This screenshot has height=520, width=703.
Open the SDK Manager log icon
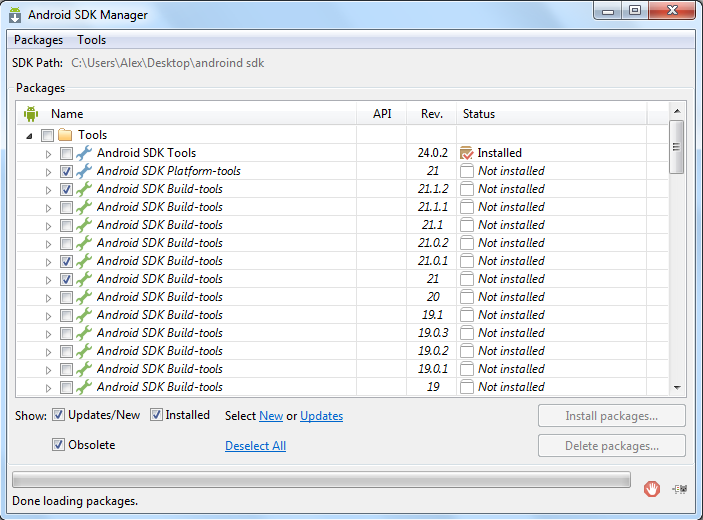680,489
